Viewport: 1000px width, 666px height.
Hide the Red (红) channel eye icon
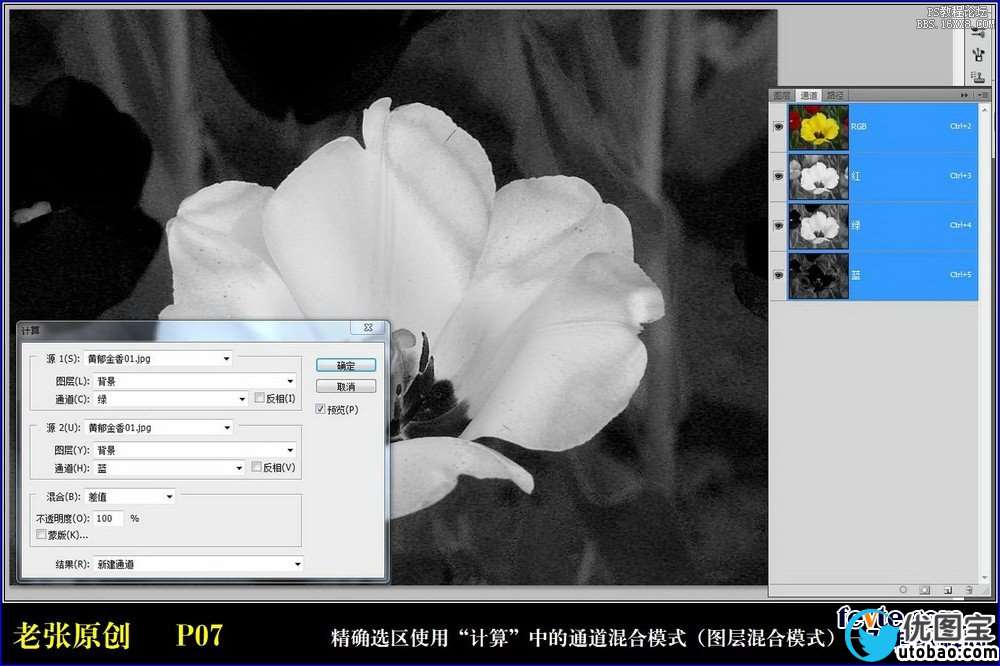pos(778,176)
